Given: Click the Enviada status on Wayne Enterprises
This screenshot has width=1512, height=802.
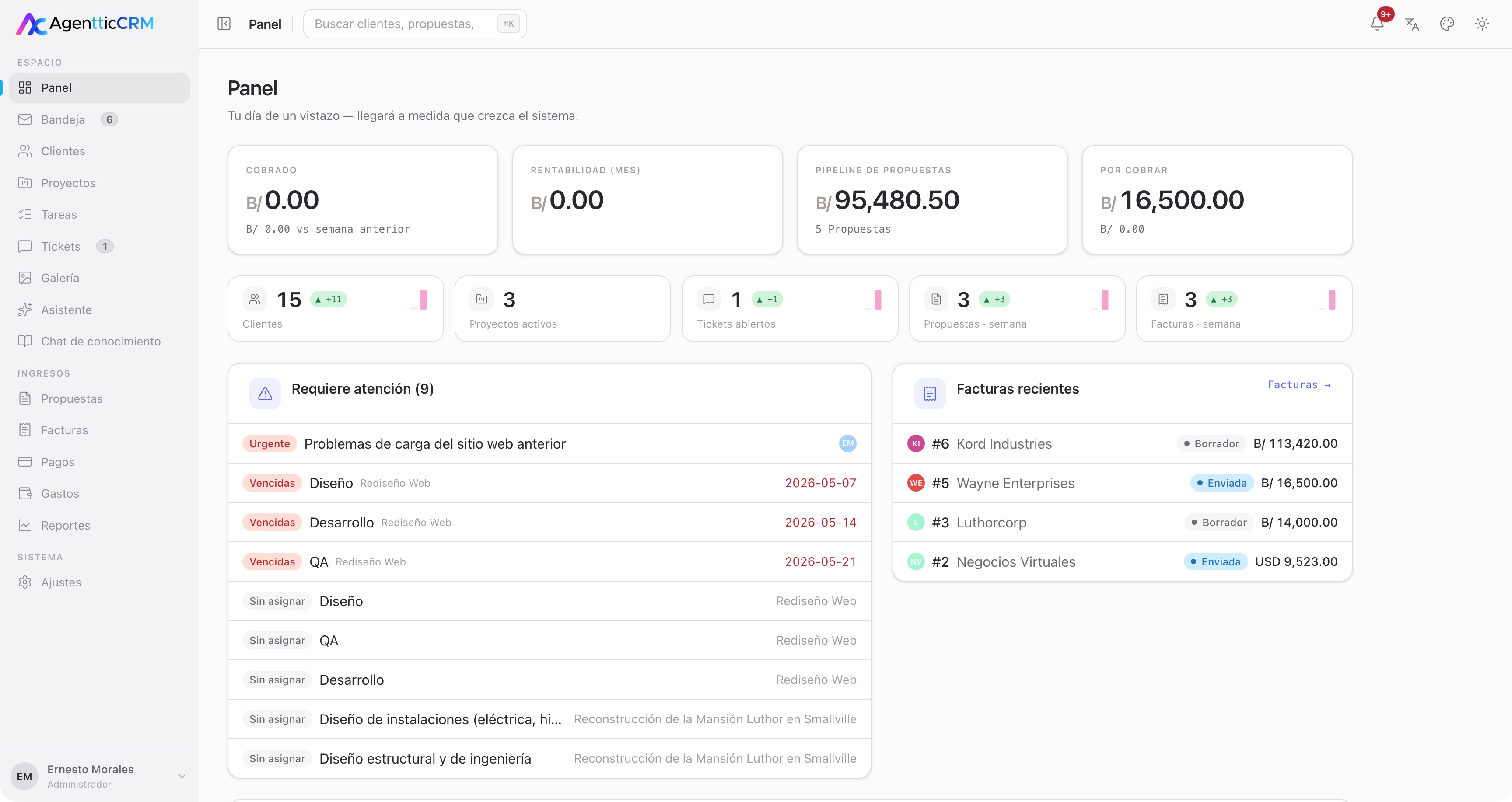Looking at the screenshot, I should coord(1221,483).
